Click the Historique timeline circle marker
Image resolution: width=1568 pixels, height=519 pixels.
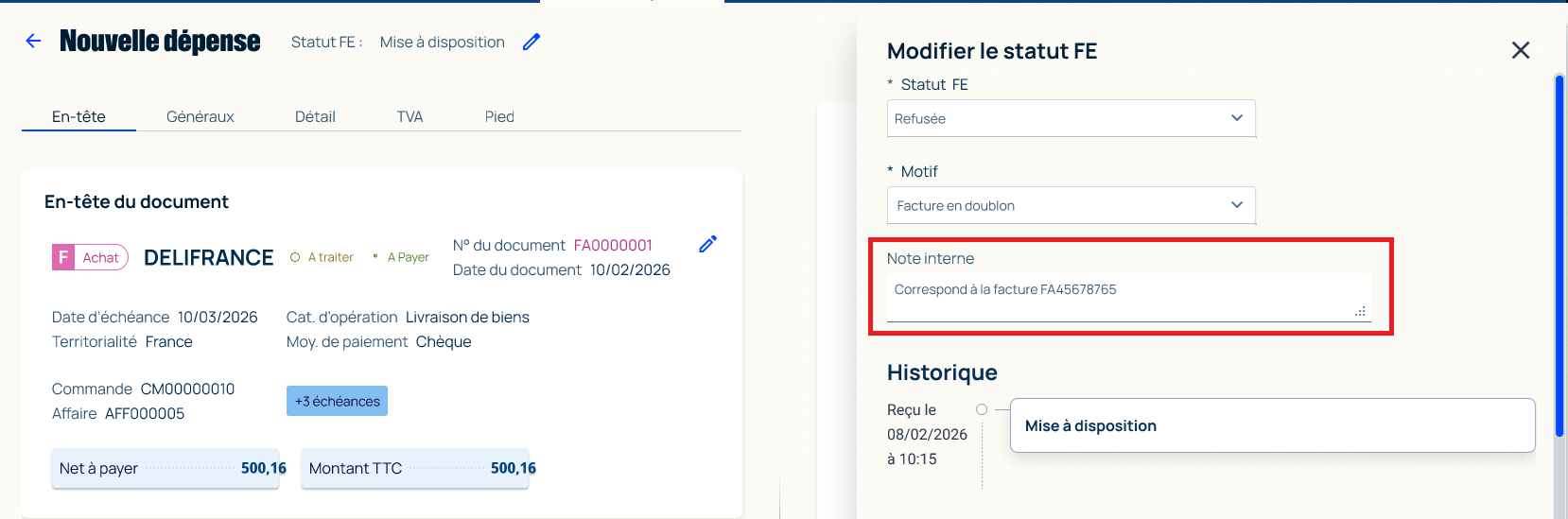point(982,409)
